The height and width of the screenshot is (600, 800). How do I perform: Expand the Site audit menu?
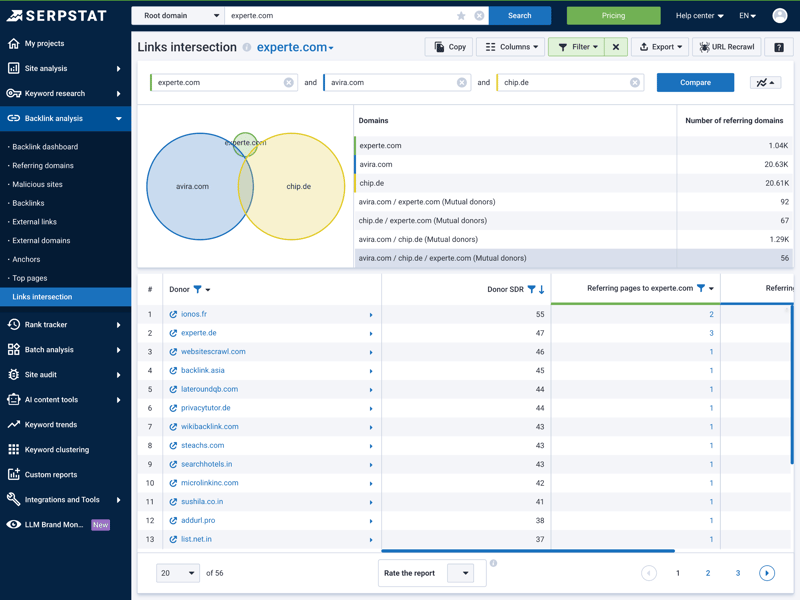pos(66,375)
